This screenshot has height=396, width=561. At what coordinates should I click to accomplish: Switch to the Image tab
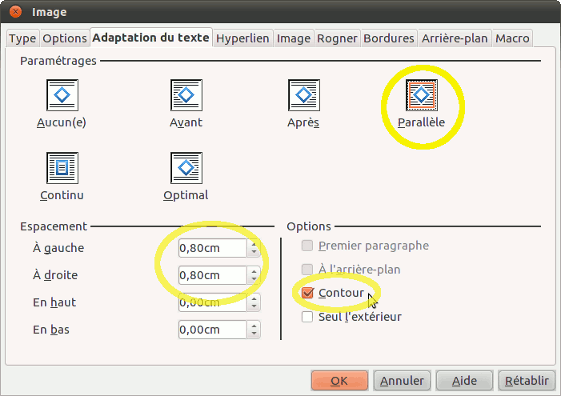pos(294,38)
